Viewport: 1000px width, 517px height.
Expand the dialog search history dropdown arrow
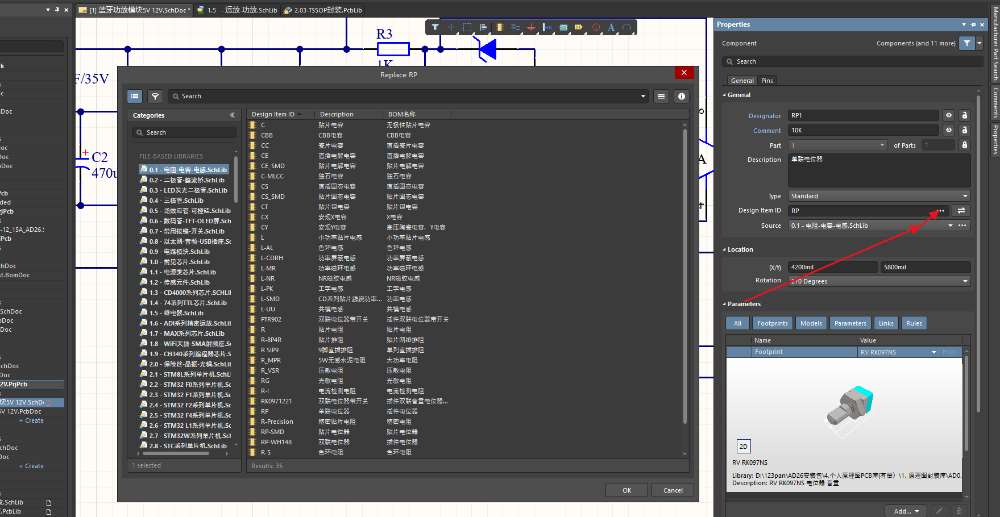(643, 96)
